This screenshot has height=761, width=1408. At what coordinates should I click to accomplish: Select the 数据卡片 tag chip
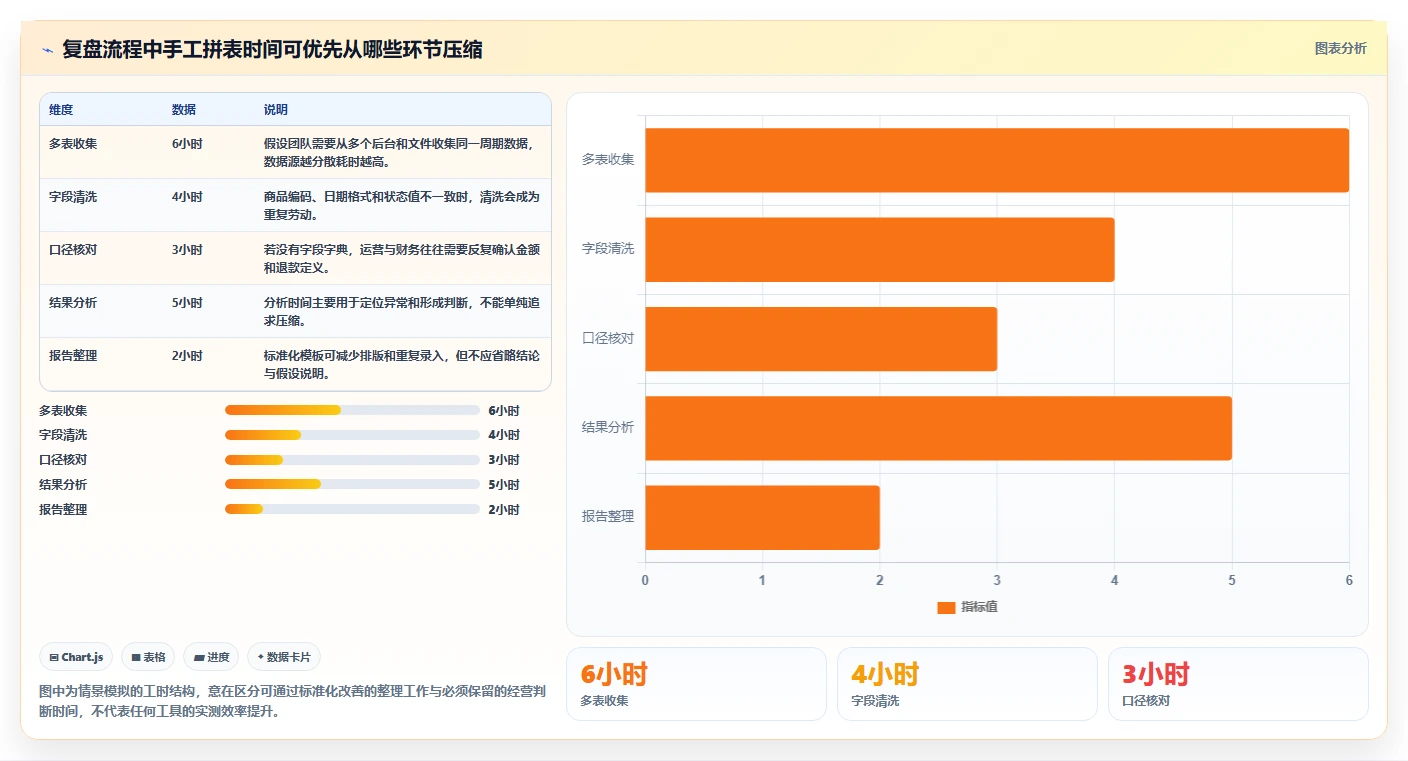coord(284,657)
